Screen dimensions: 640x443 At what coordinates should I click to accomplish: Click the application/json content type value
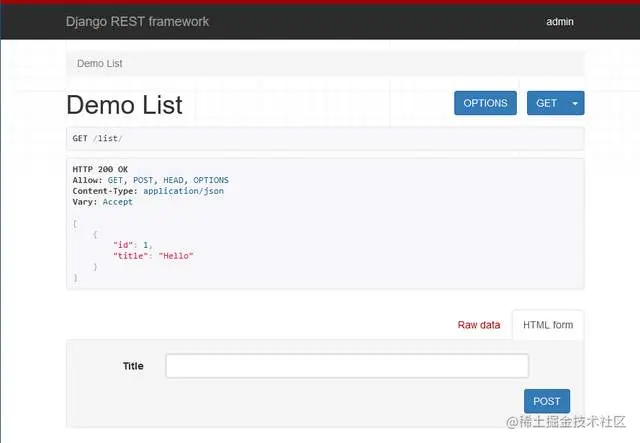click(183, 191)
